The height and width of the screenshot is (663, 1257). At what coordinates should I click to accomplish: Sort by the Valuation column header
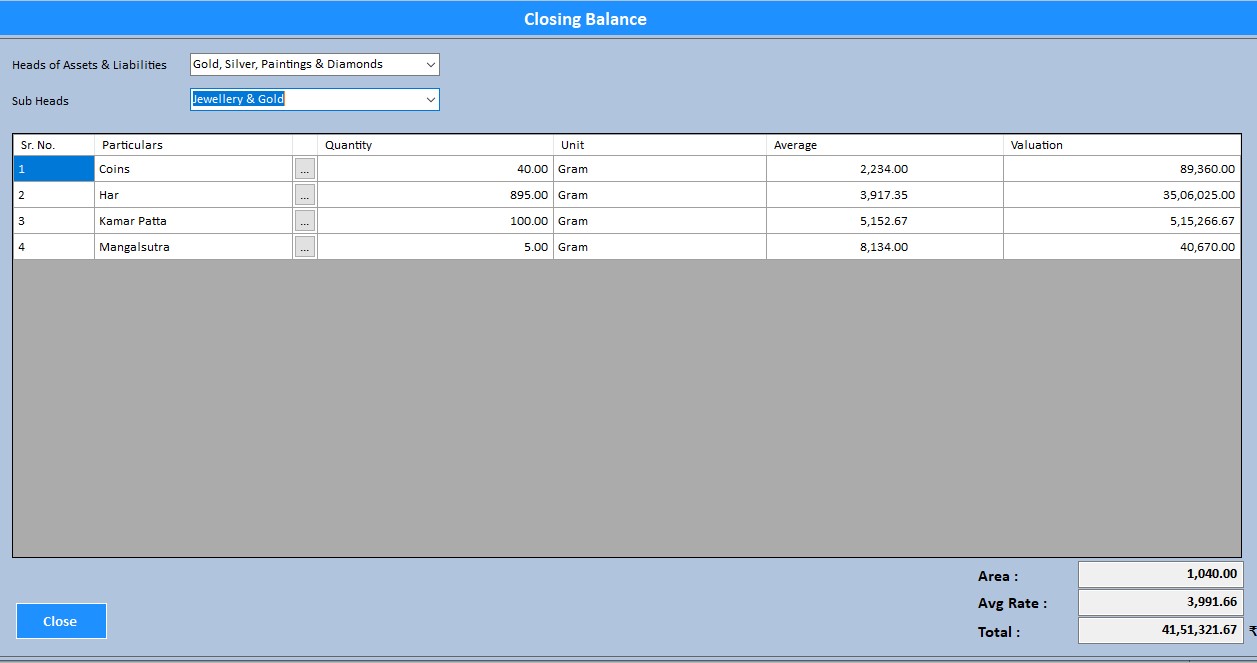(1122, 145)
